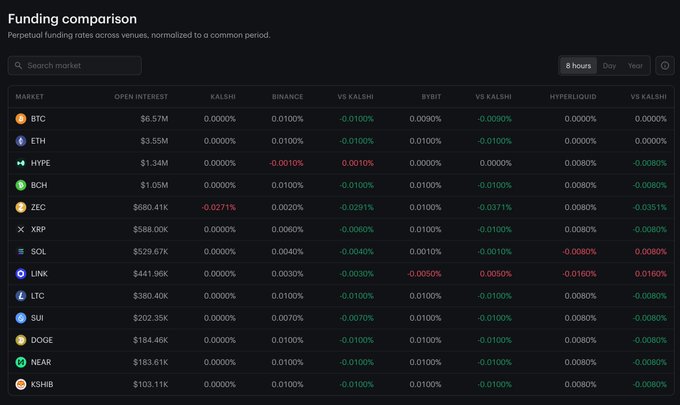
Task: Click XRP open interest $588.00K
Action: click(x=150, y=229)
